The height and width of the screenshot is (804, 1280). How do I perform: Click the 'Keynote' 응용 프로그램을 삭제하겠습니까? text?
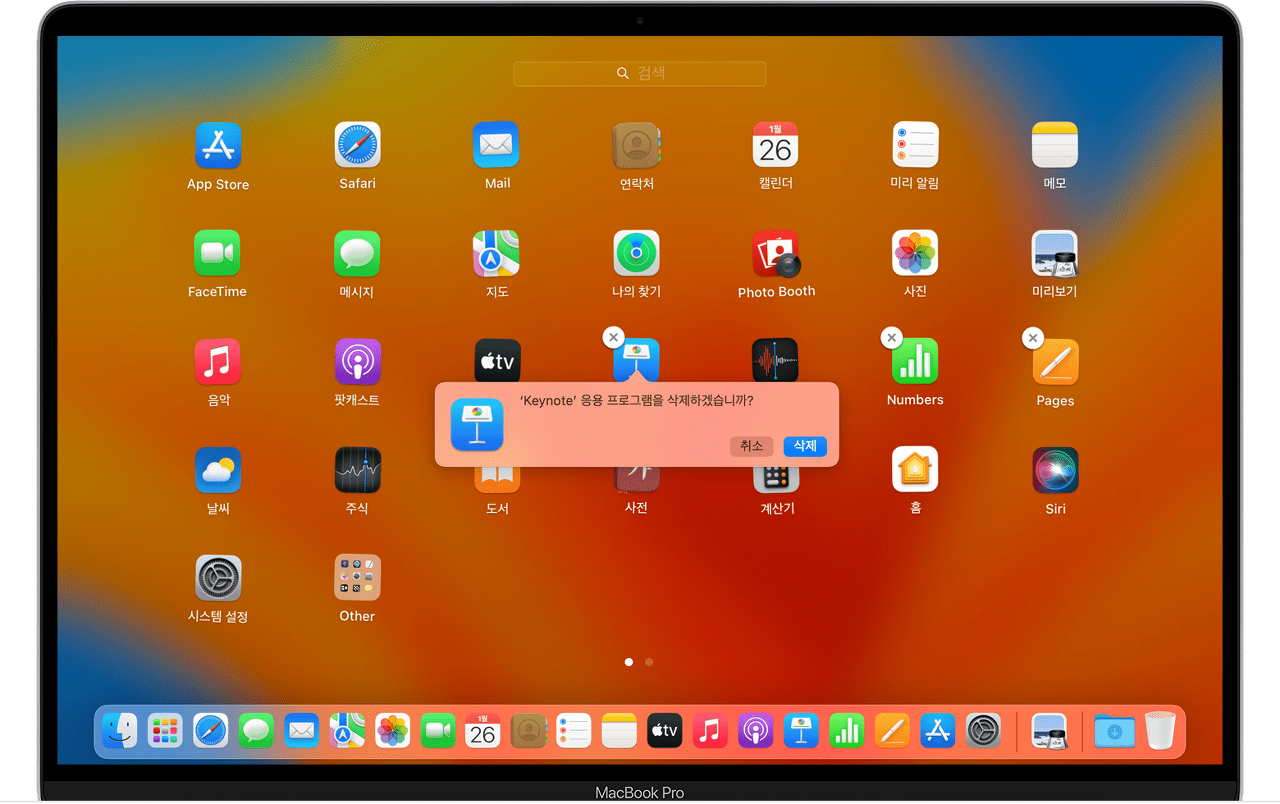tap(636, 400)
